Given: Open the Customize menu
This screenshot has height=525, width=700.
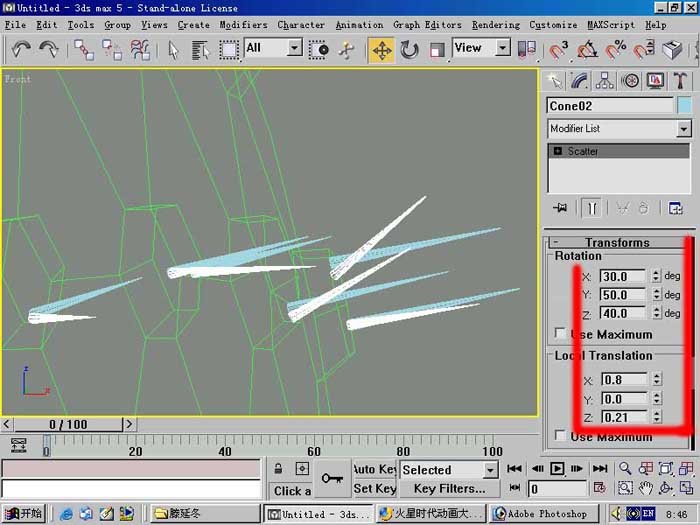Looking at the screenshot, I should click(553, 25).
